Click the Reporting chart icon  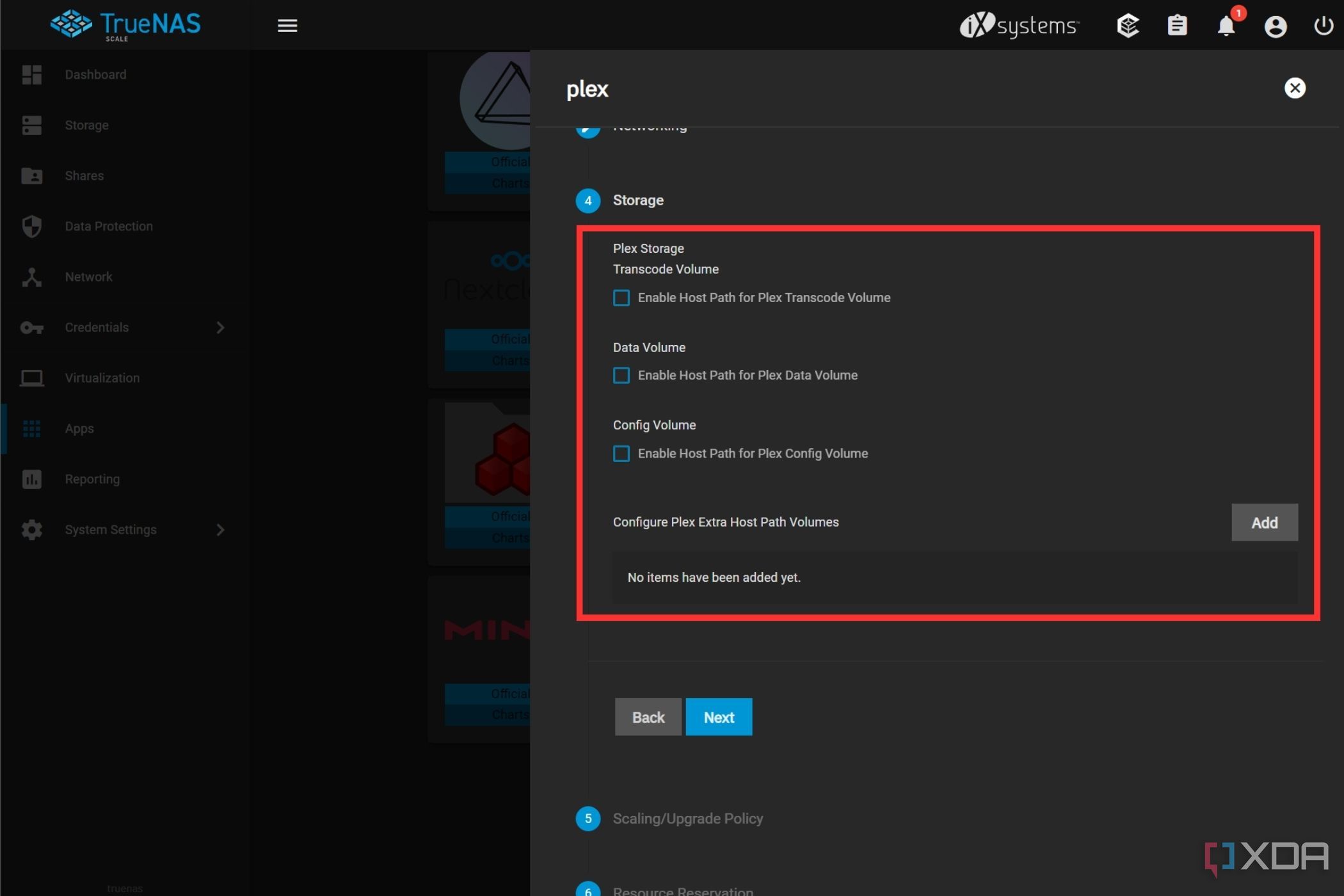(31, 479)
